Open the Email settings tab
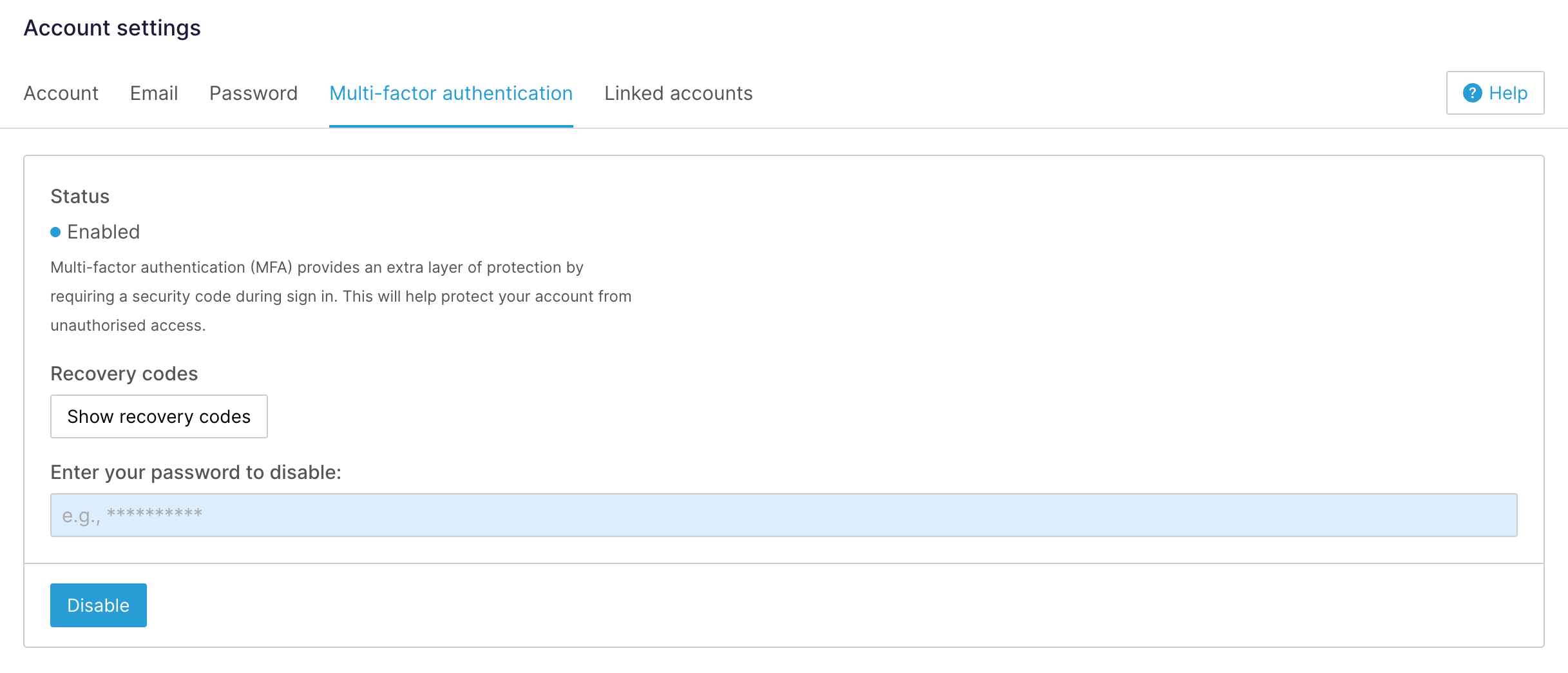Screen dimensions: 1568x673 tap(154, 93)
